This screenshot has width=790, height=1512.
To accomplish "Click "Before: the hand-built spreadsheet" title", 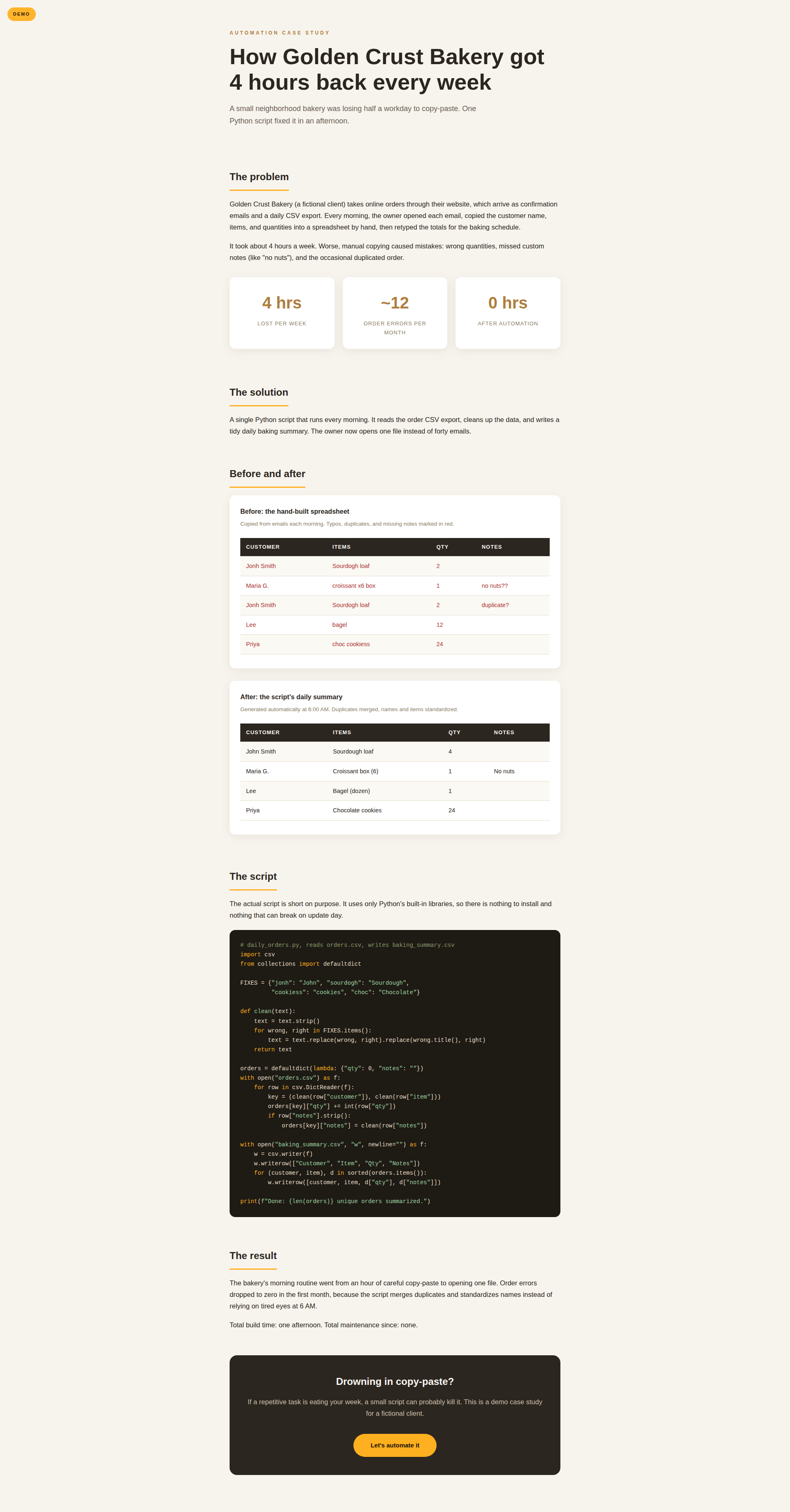I will [x=295, y=511].
